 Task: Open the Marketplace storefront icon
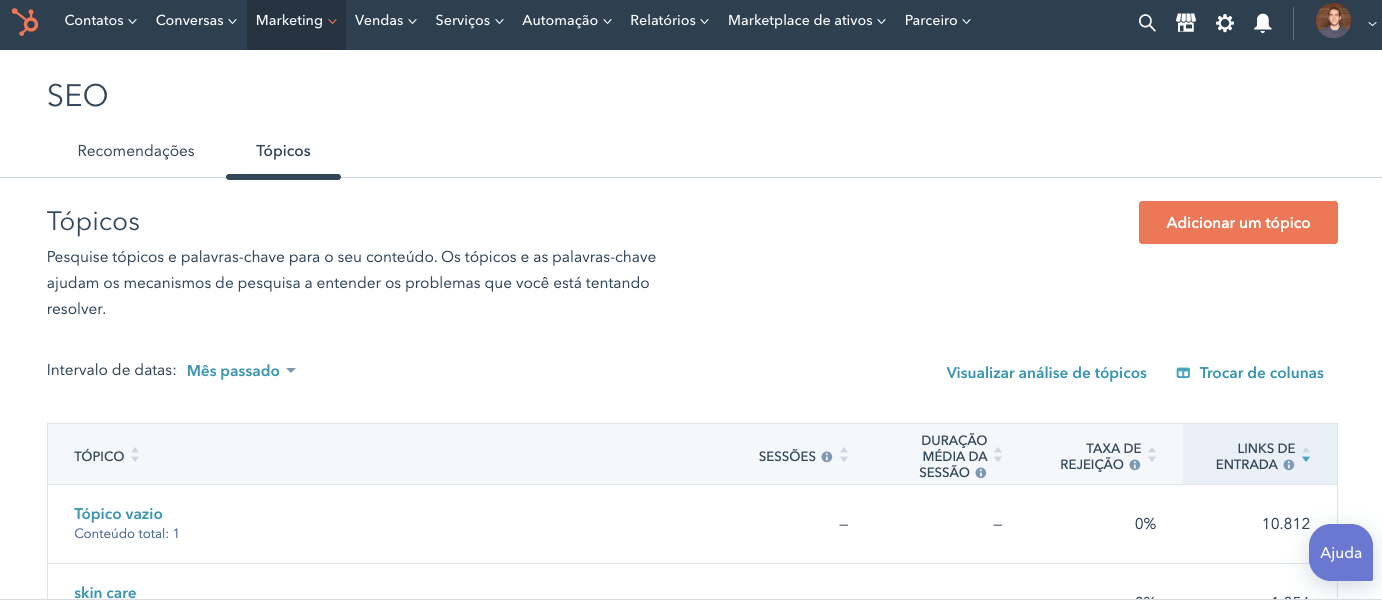point(1186,23)
